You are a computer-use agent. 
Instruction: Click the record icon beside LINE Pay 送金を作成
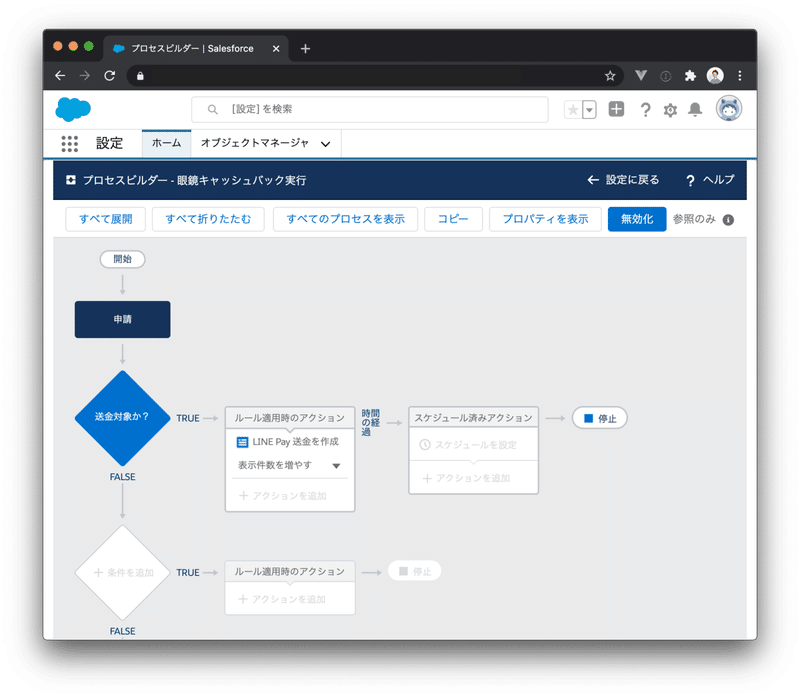pyautogui.click(x=242, y=442)
